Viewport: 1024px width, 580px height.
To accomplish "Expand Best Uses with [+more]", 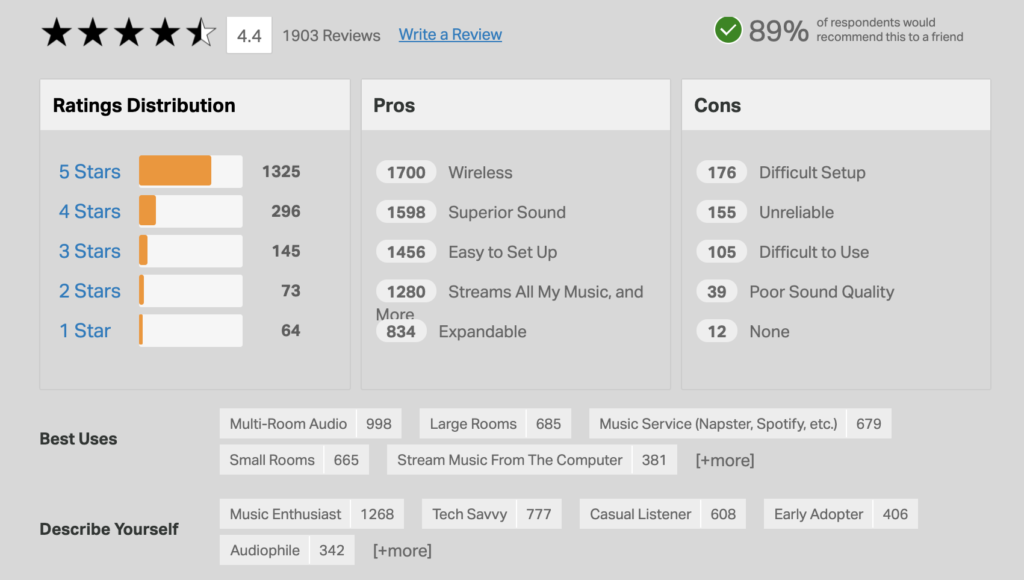I will pyautogui.click(x=725, y=460).
